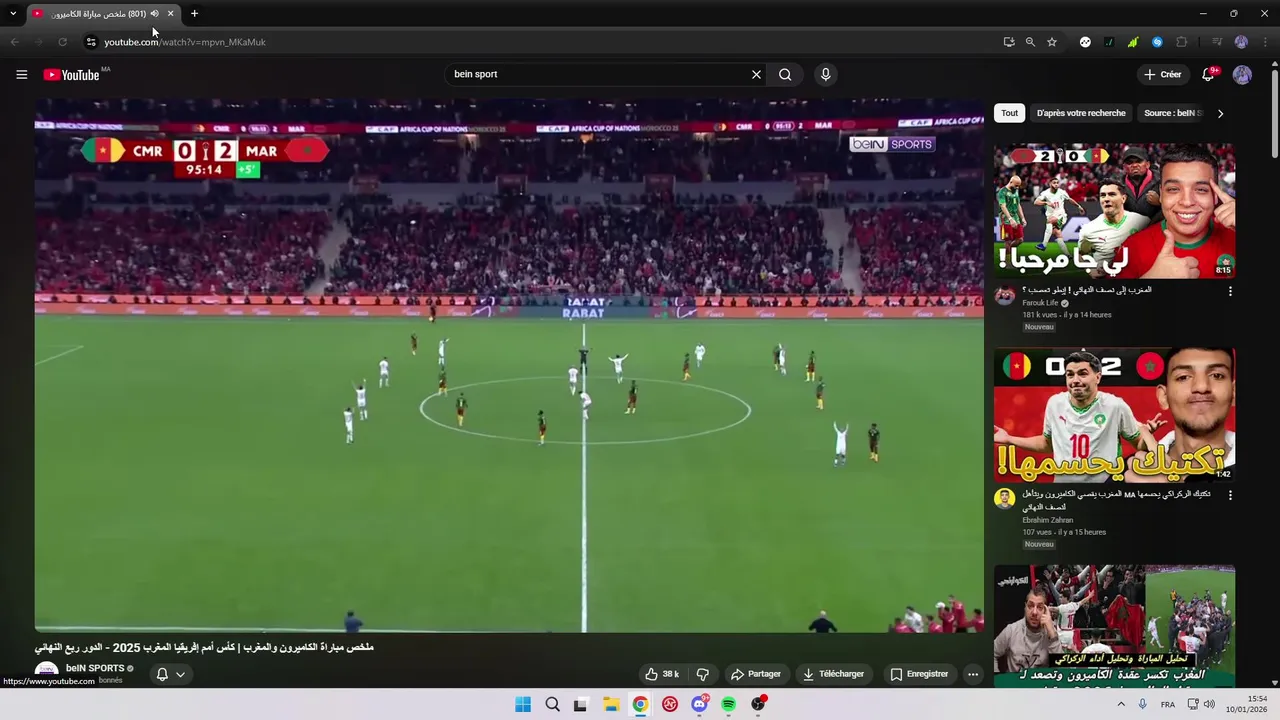Start voice search with the microphone
This screenshot has height=720, width=1280.
[825, 74]
